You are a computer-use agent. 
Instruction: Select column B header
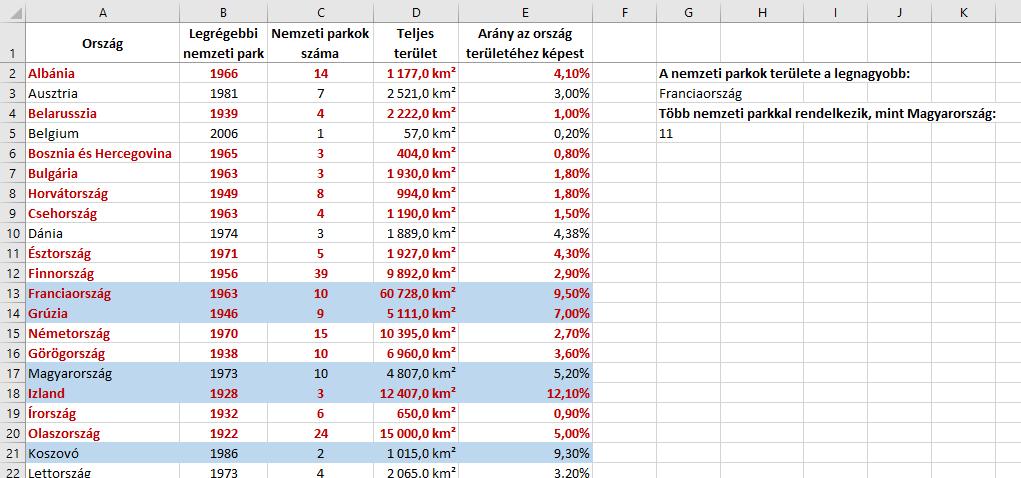[224, 12]
